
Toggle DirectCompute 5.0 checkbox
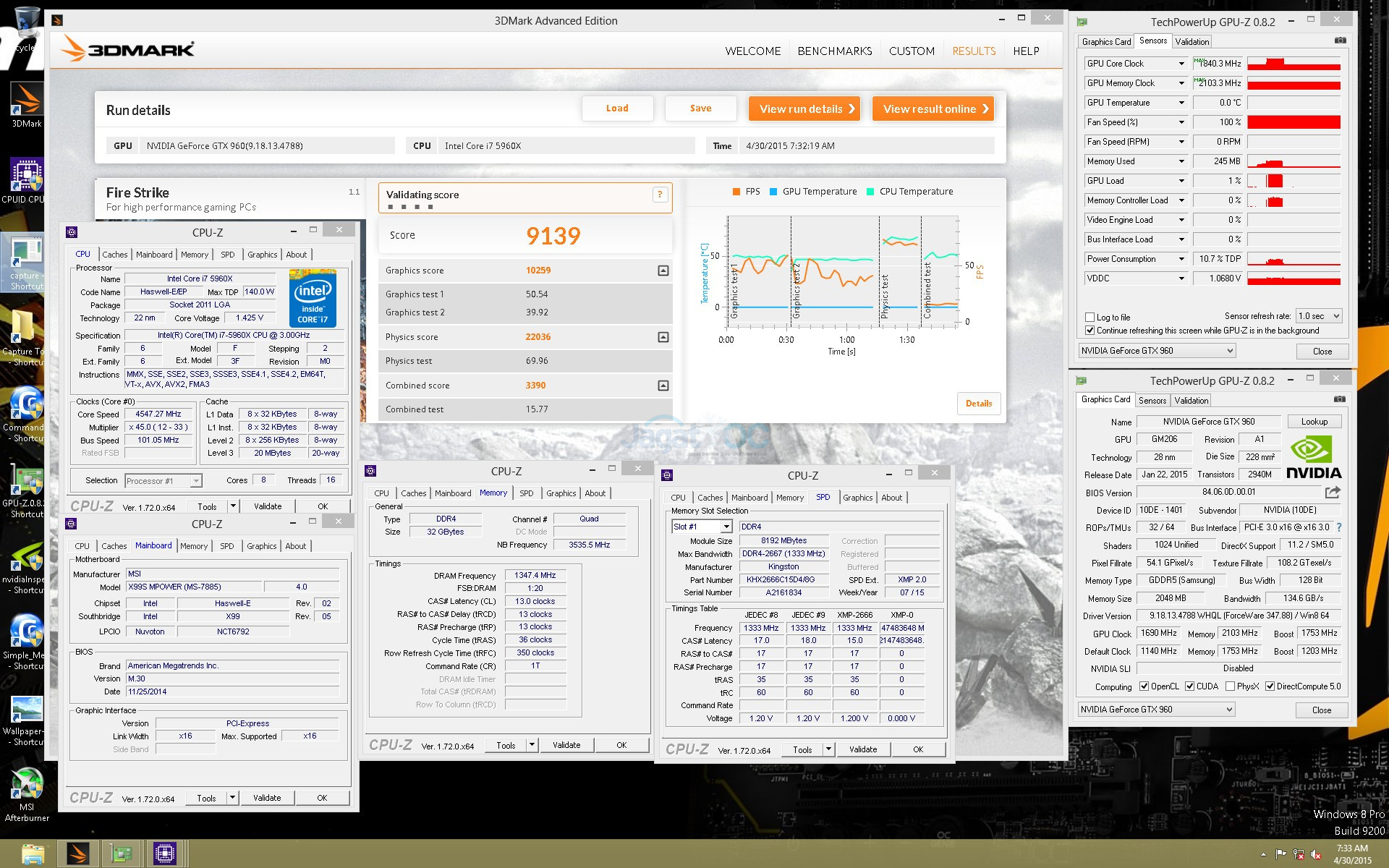pos(1270,686)
